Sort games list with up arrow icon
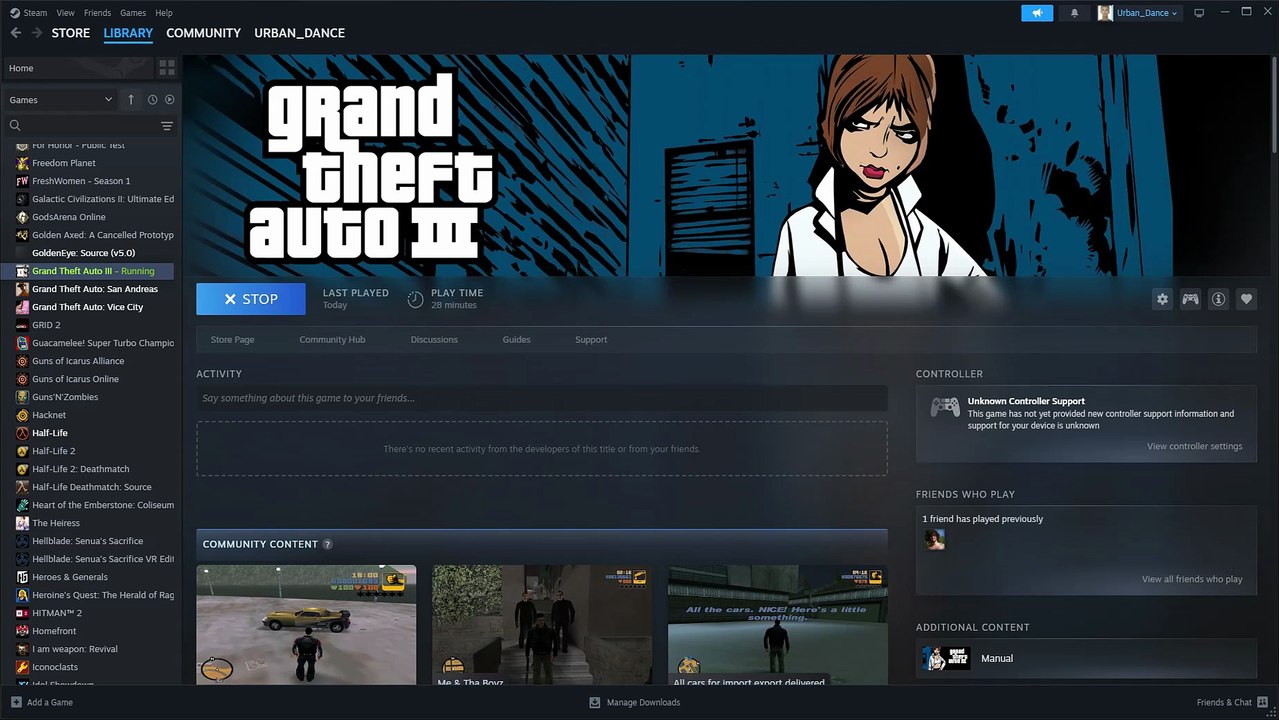This screenshot has height=720, width=1279. 131,100
